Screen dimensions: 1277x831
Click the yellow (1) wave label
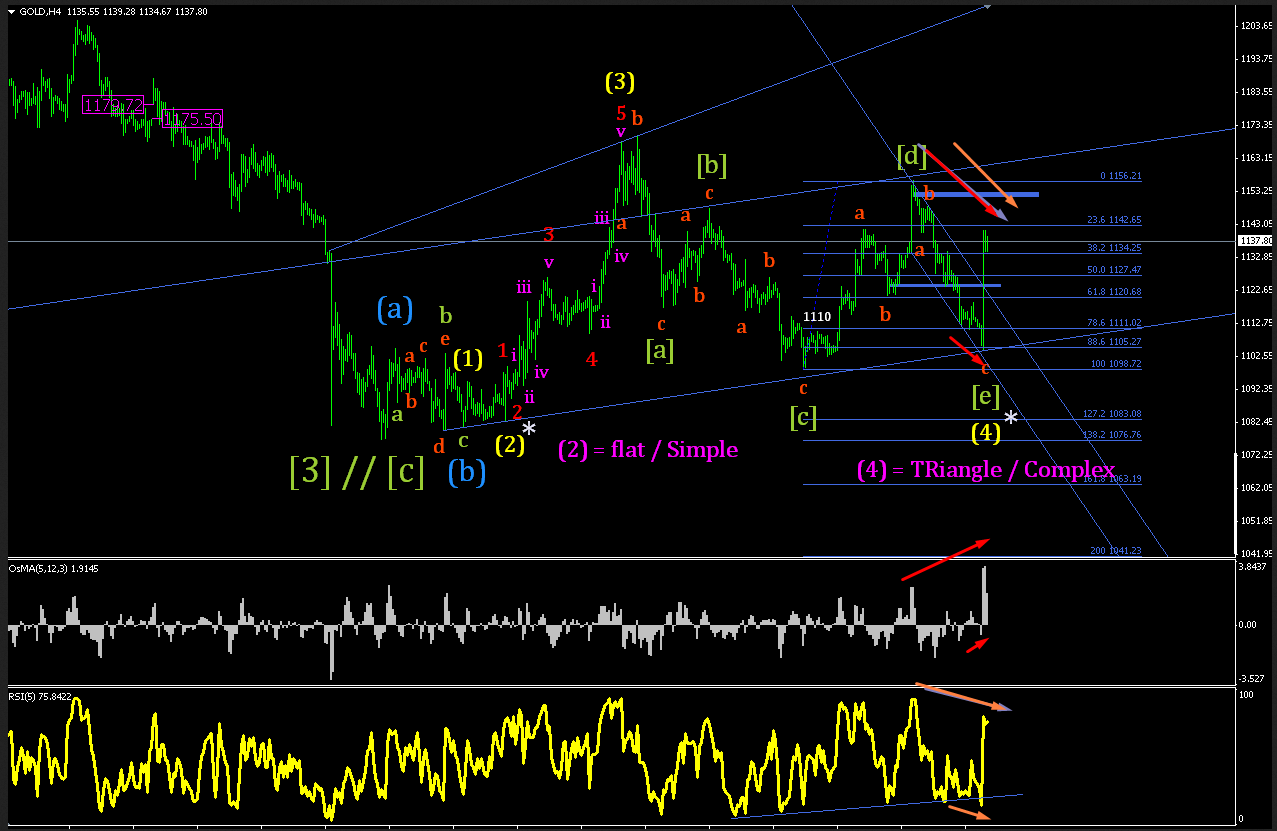468,358
